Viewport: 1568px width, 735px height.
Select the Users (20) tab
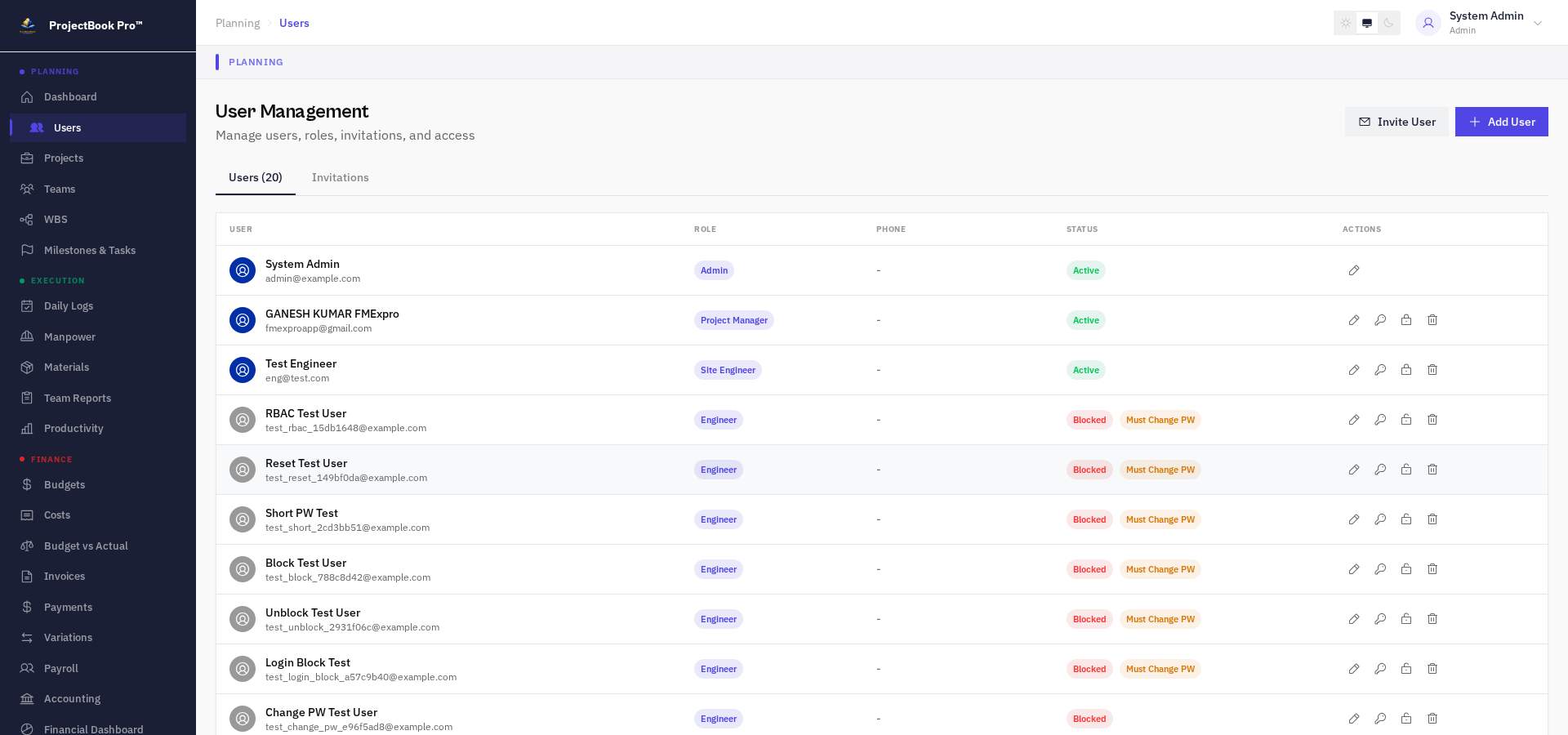256,178
